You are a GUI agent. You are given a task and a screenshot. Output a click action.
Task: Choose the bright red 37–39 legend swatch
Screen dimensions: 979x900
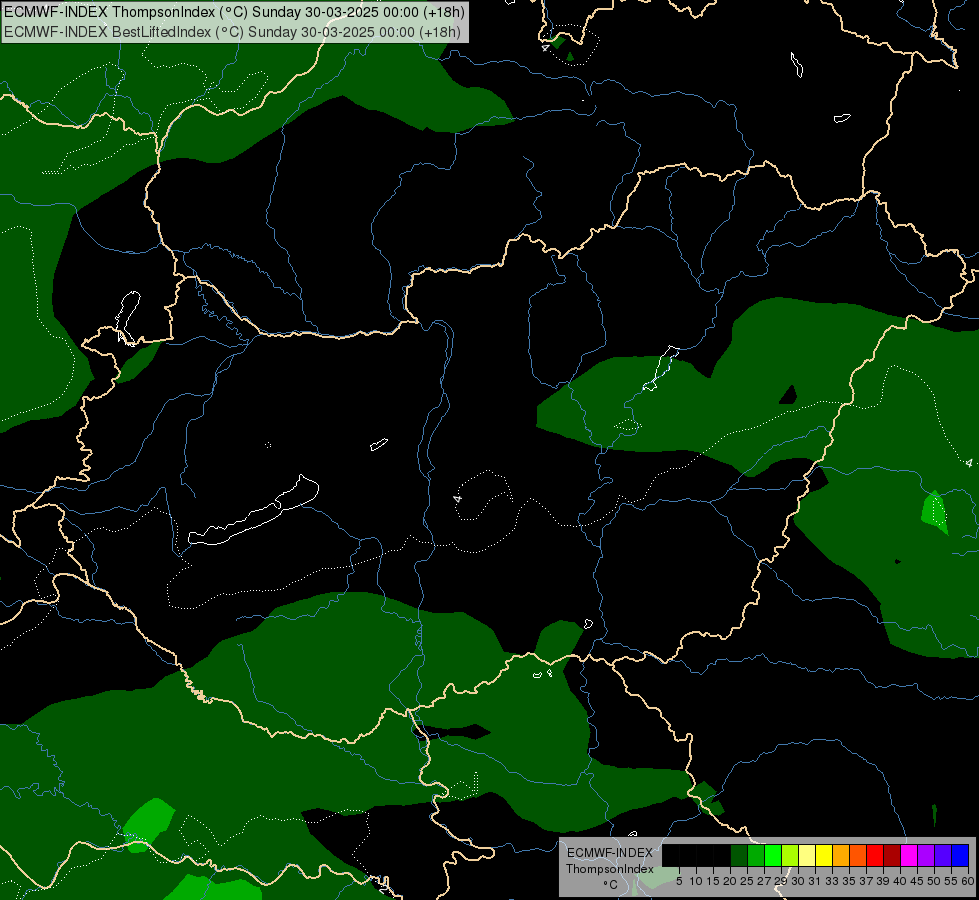[x=875, y=855]
